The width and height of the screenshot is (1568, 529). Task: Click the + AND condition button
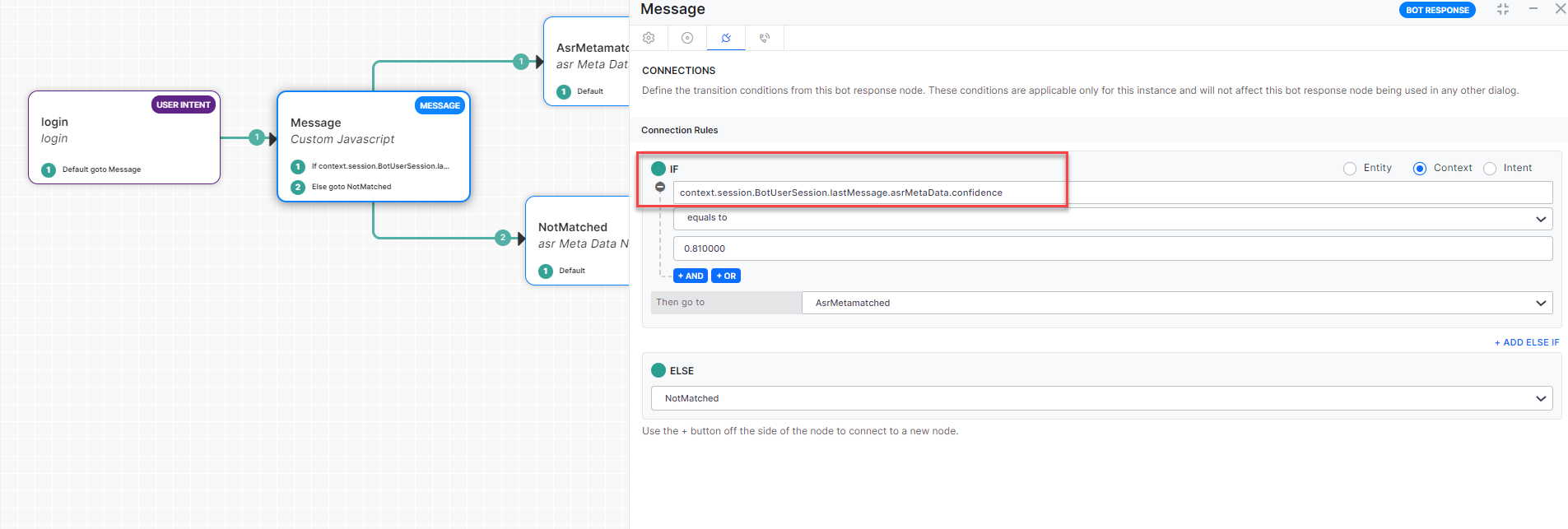coord(691,276)
